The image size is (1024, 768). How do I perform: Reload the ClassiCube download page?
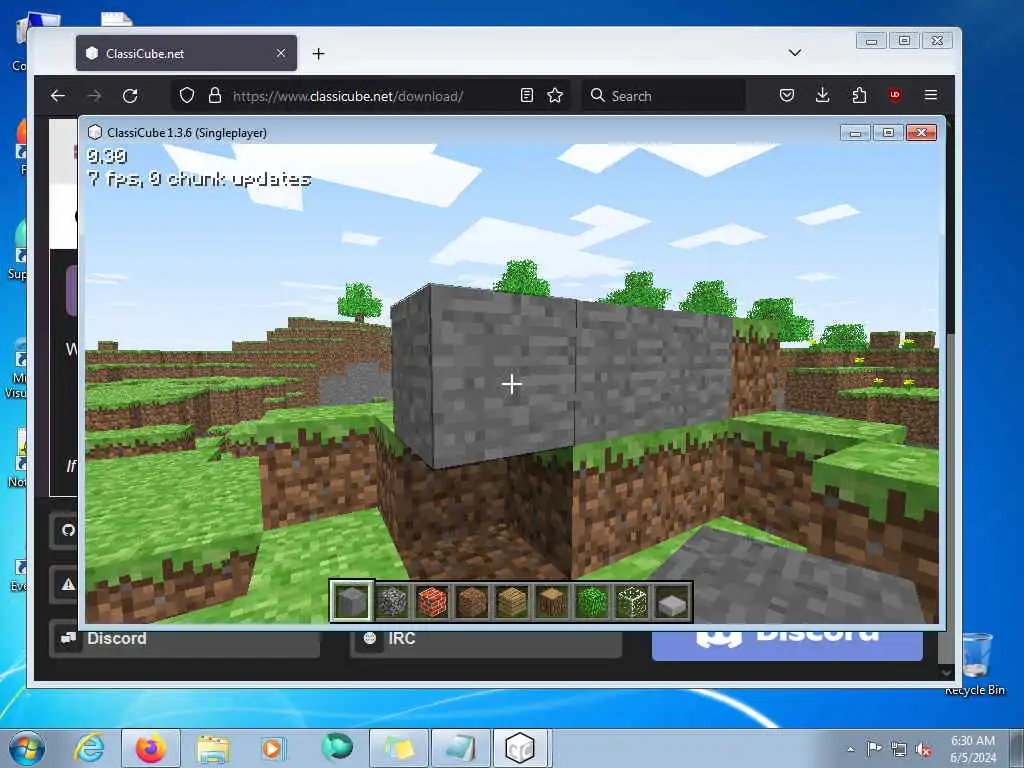pyautogui.click(x=130, y=96)
